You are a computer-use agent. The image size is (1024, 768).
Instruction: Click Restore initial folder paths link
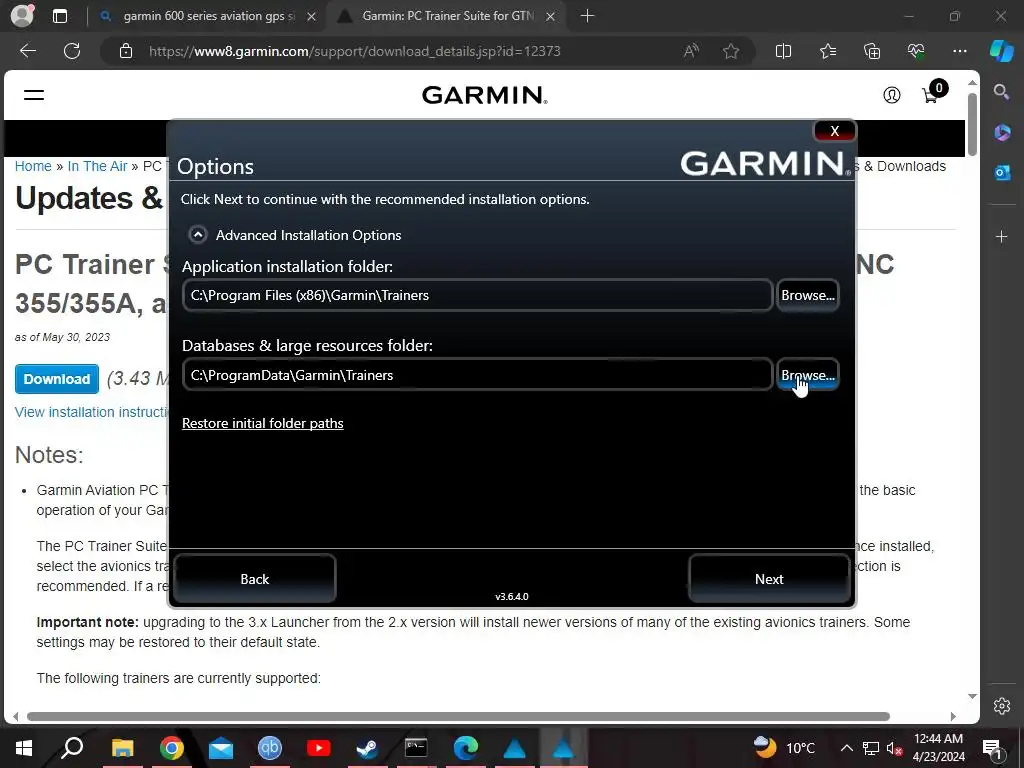[263, 423]
